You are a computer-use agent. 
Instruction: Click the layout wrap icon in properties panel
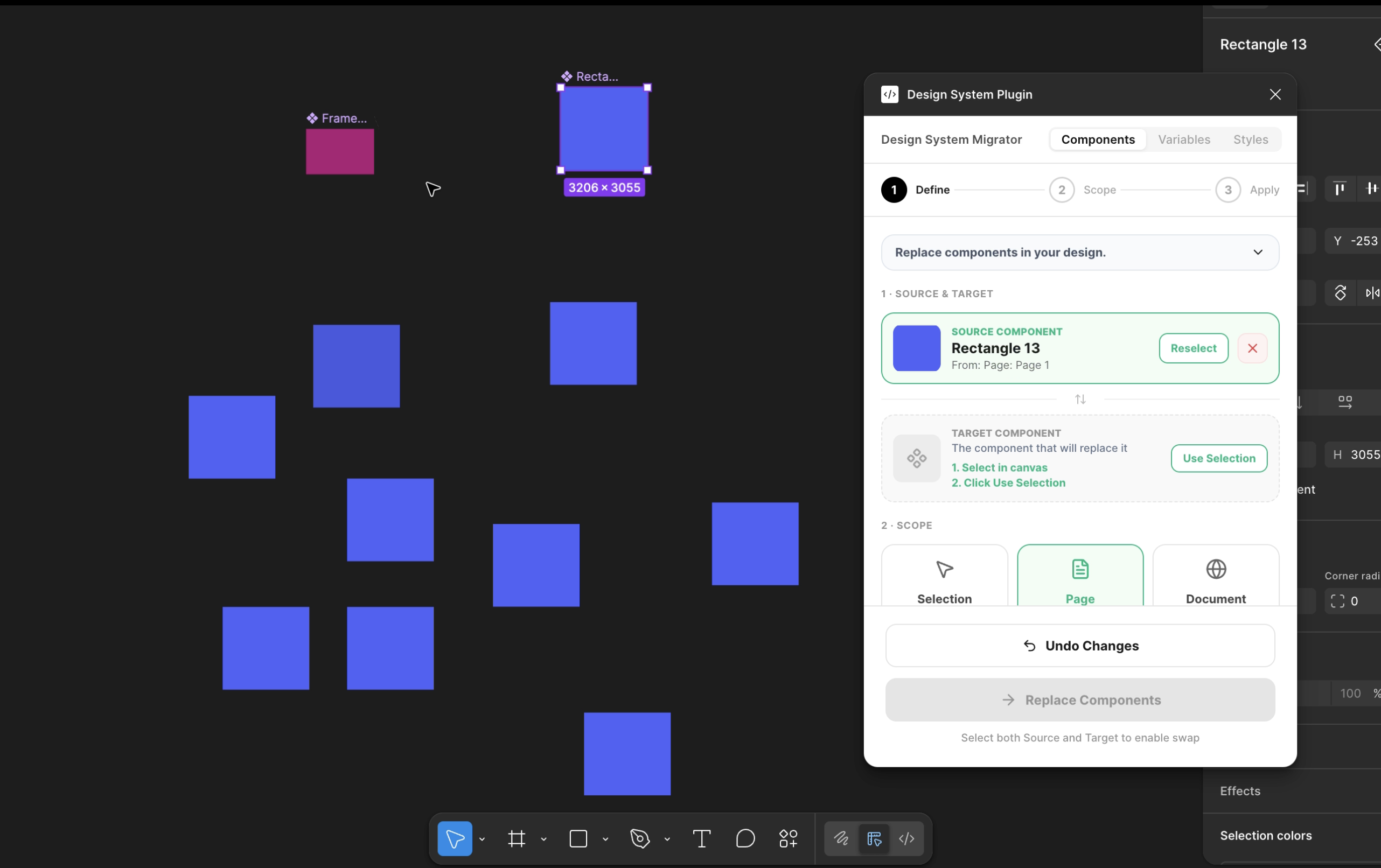click(1345, 402)
